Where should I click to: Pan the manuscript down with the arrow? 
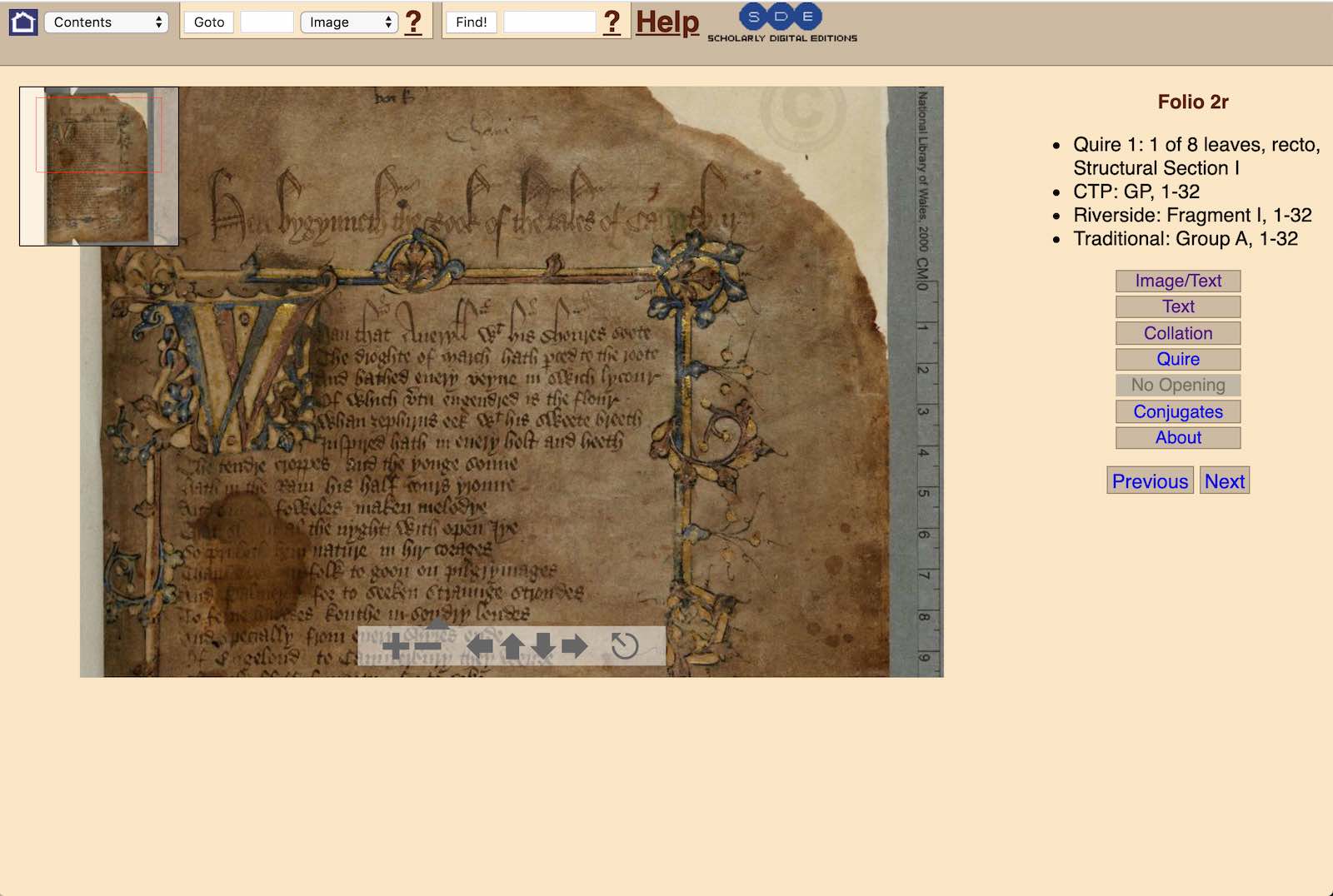542,646
